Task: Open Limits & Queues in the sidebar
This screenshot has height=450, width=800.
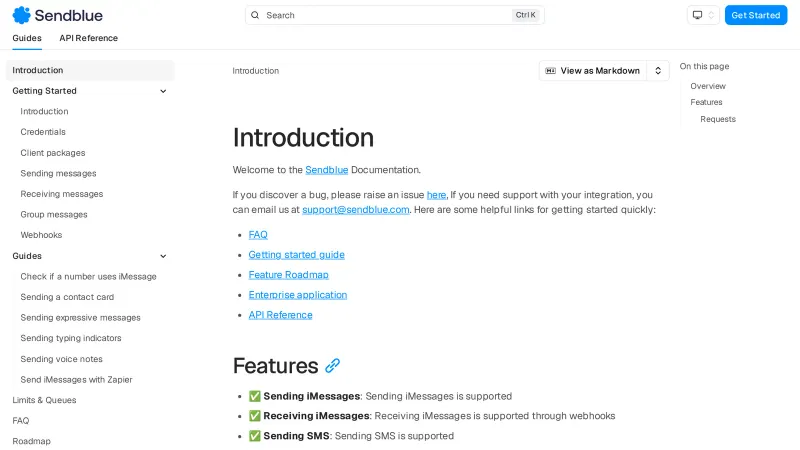Action: pos(44,400)
